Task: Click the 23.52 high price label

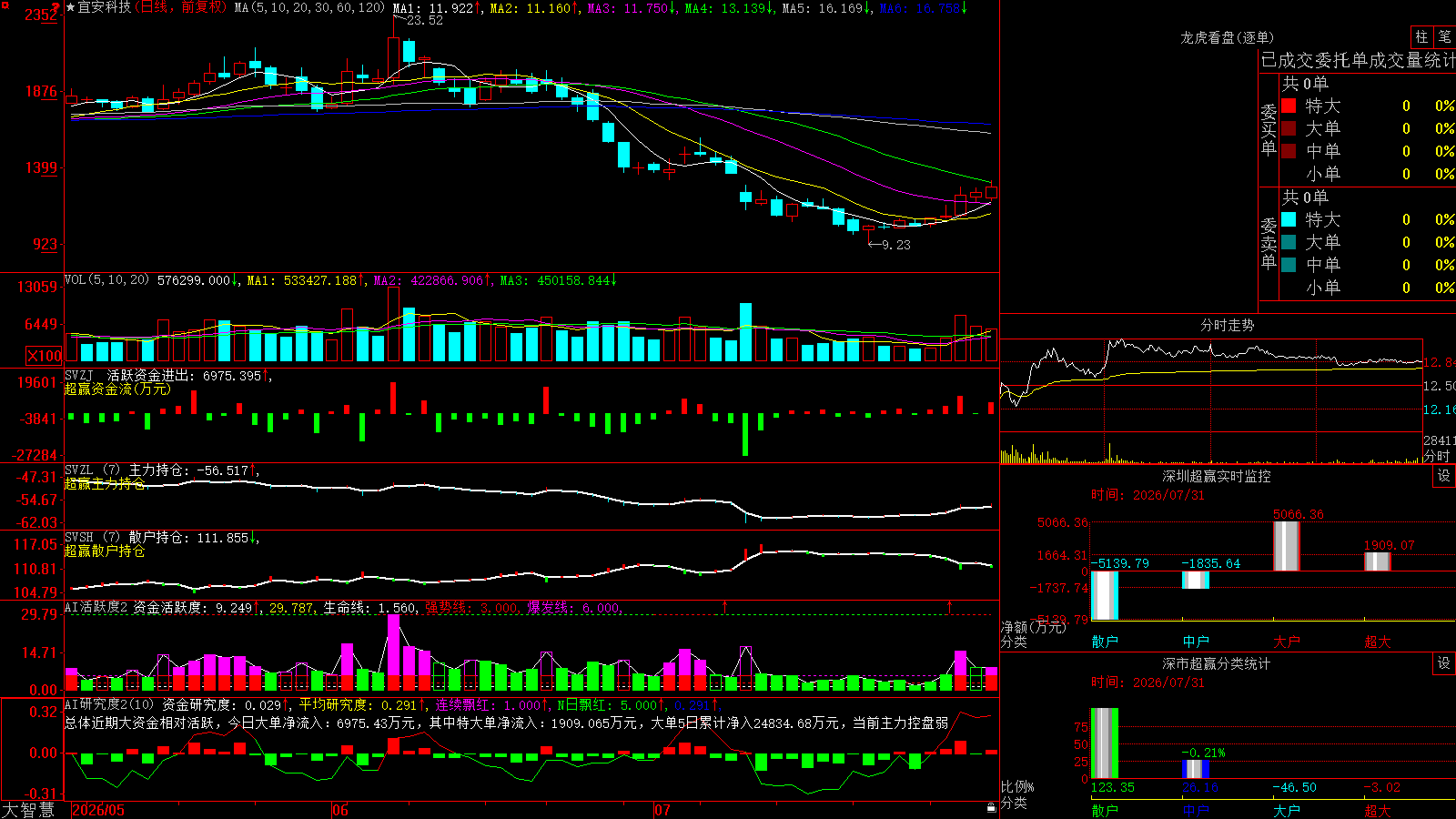Action: coord(425,20)
